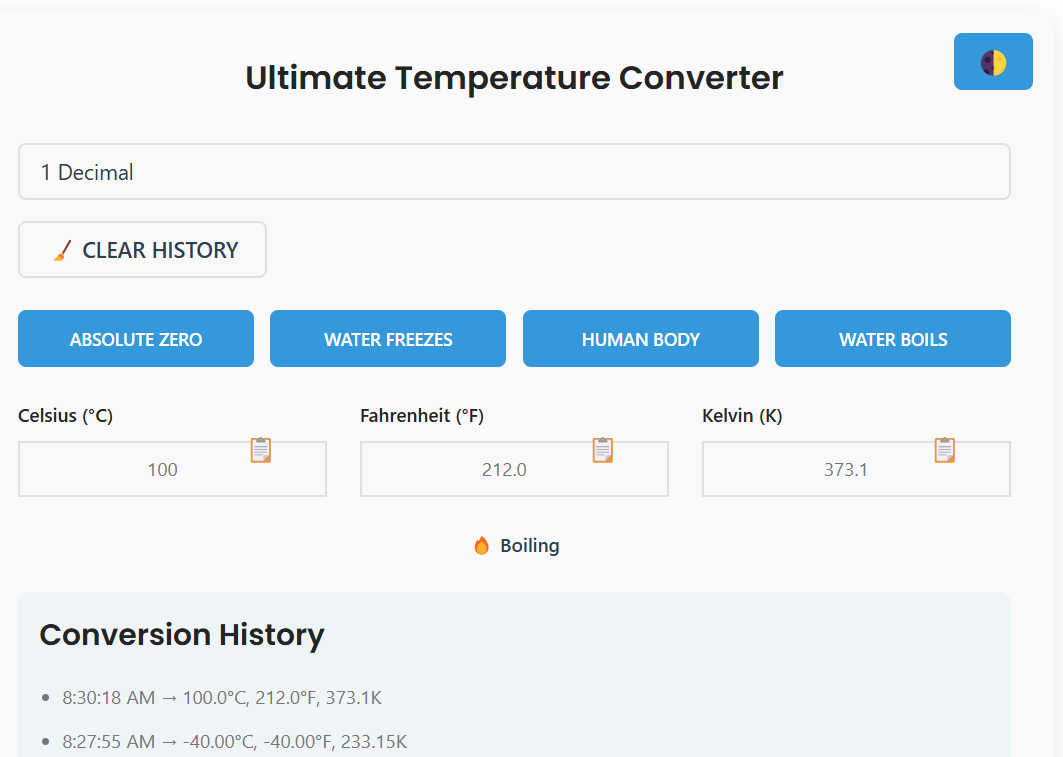Clear all conversions with CLEAR HISTORY

[x=142, y=249]
